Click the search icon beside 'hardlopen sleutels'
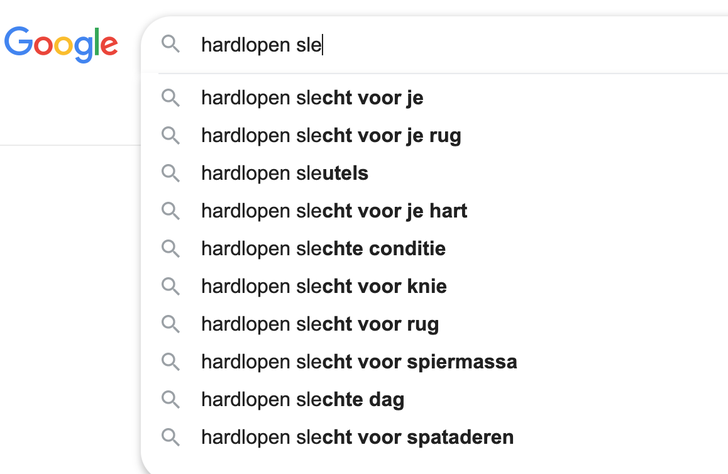This screenshot has height=474, width=728. [171, 174]
